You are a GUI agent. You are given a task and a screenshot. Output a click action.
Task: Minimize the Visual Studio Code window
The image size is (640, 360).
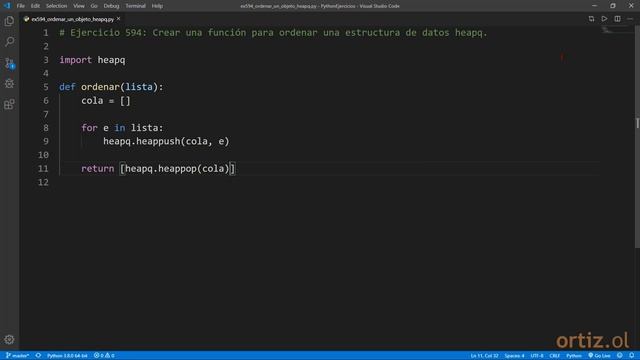(x=594, y=6)
